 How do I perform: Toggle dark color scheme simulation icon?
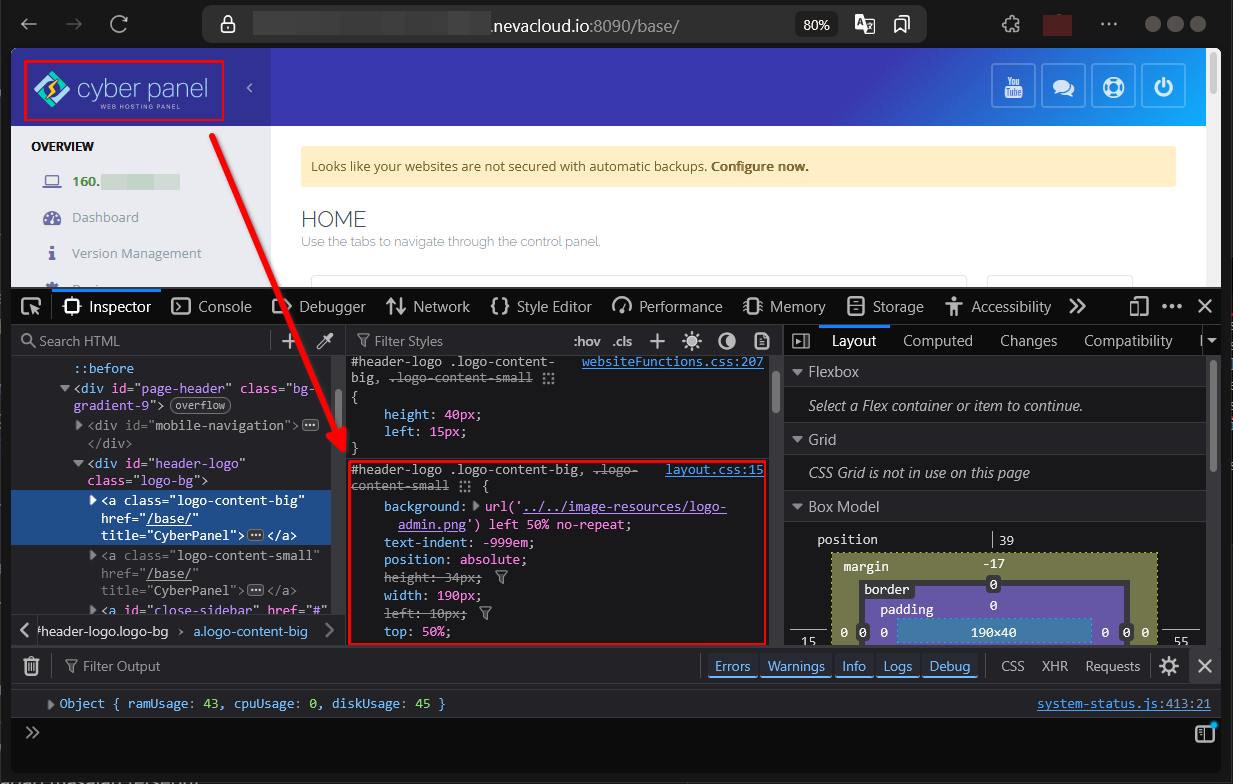click(x=727, y=341)
